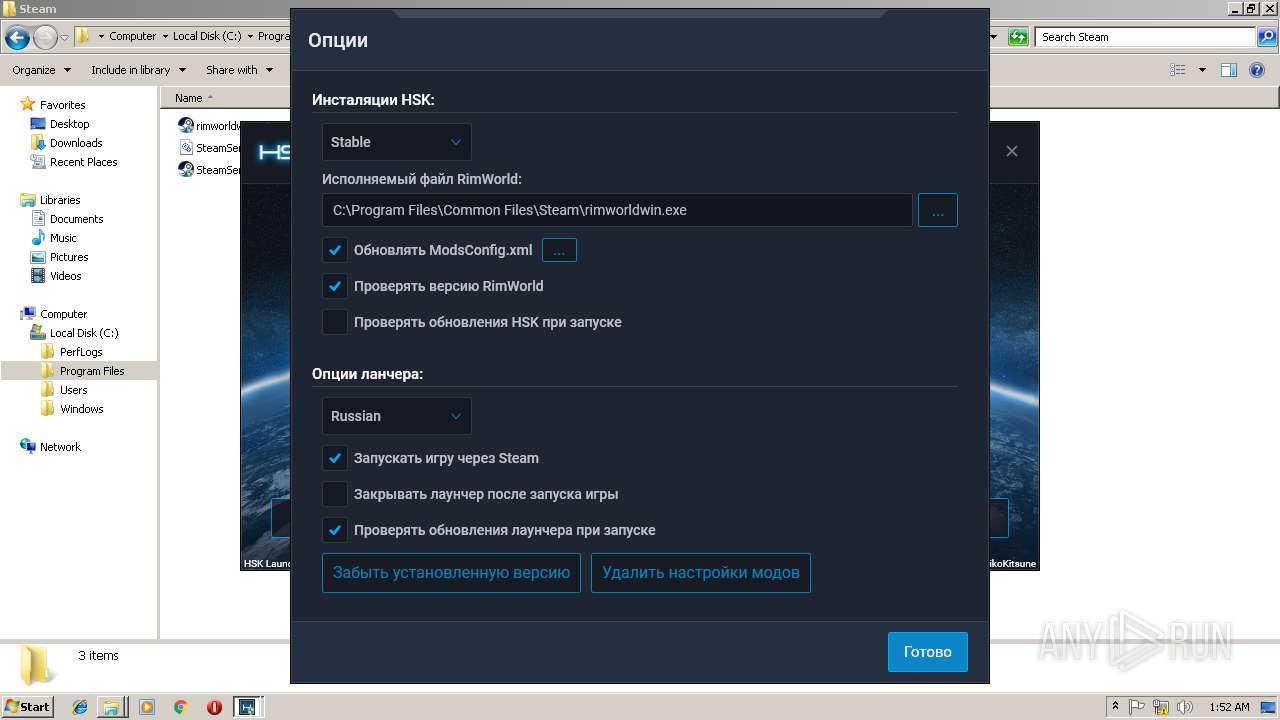Image resolution: width=1280 pixels, height=720 pixels.
Task: Launch Windows Media Player from taskbar
Action: [147, 707]
